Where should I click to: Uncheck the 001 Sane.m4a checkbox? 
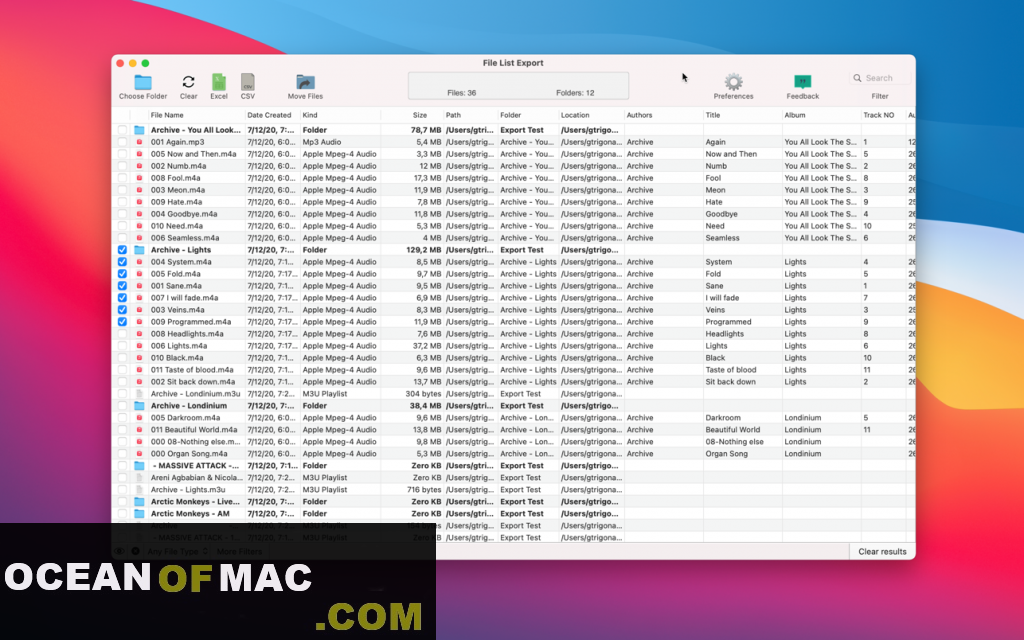pos(122,286)
